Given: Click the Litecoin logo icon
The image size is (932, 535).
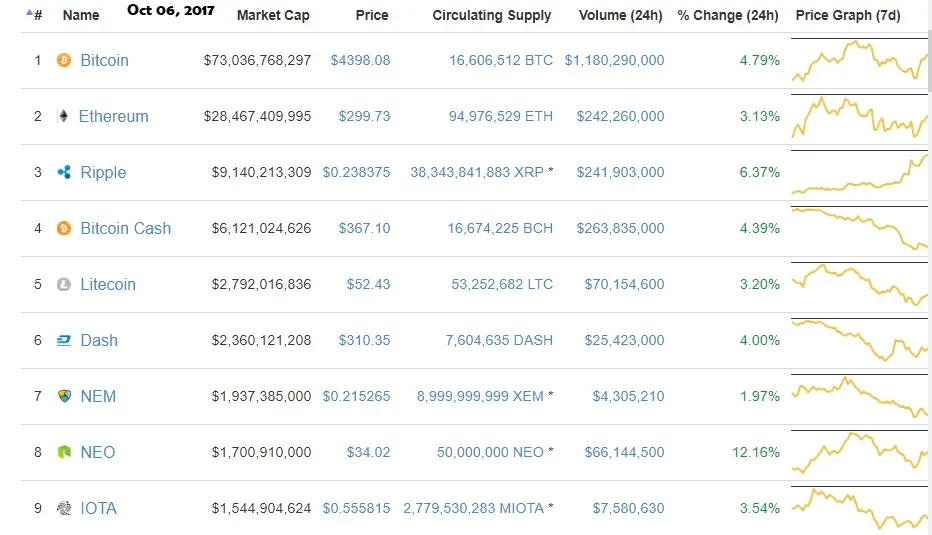Looking at the screenshot, I should (64, 284).
